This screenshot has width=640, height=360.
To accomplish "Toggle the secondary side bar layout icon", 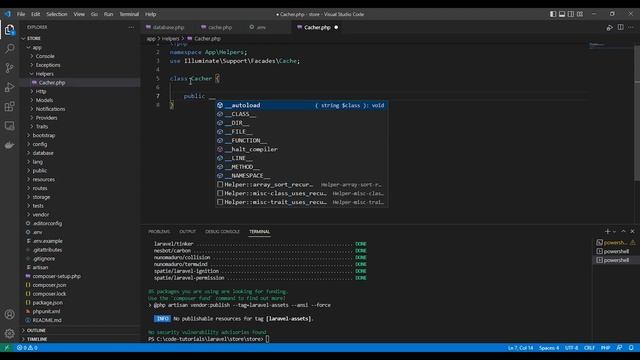I will tap(571, 14).
